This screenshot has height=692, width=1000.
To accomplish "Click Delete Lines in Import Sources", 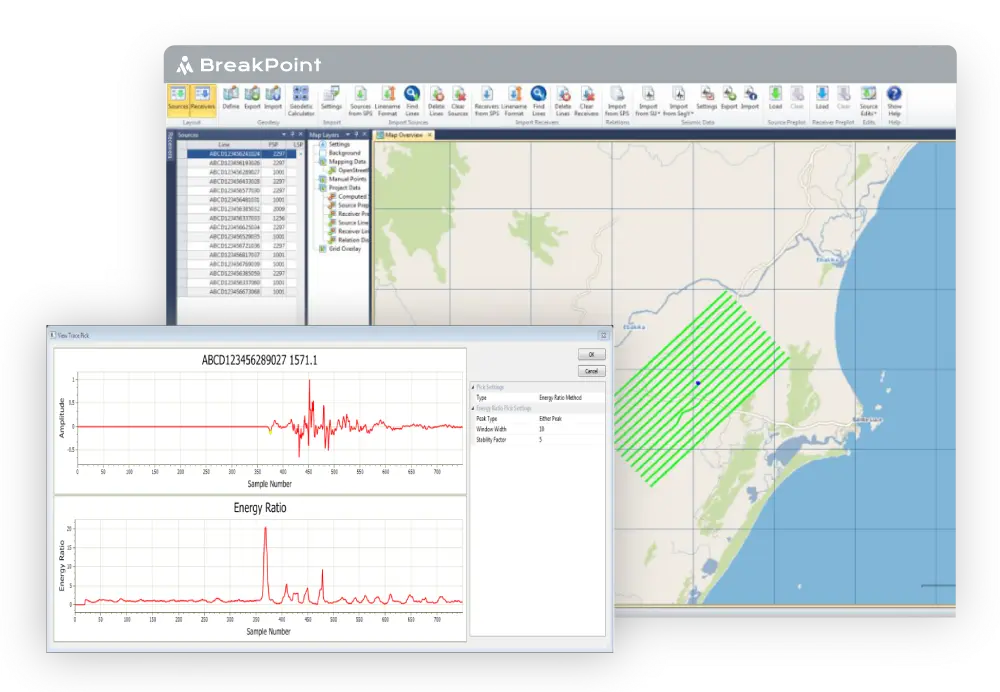I will [x=436, y=101].
